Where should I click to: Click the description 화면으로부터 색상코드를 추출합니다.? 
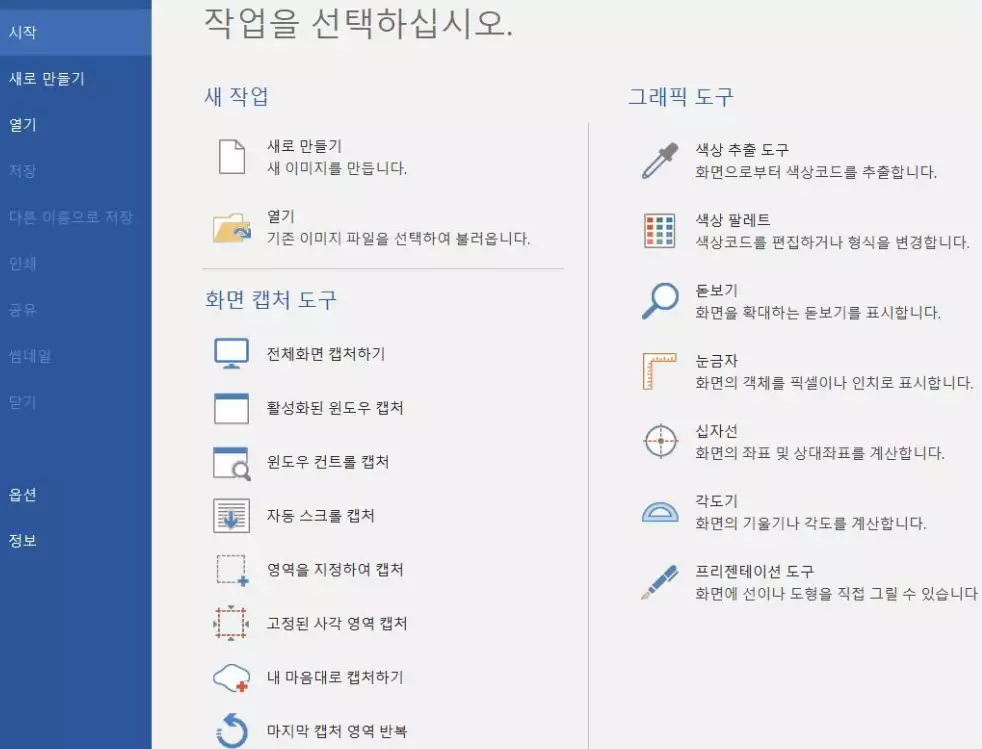816,172
